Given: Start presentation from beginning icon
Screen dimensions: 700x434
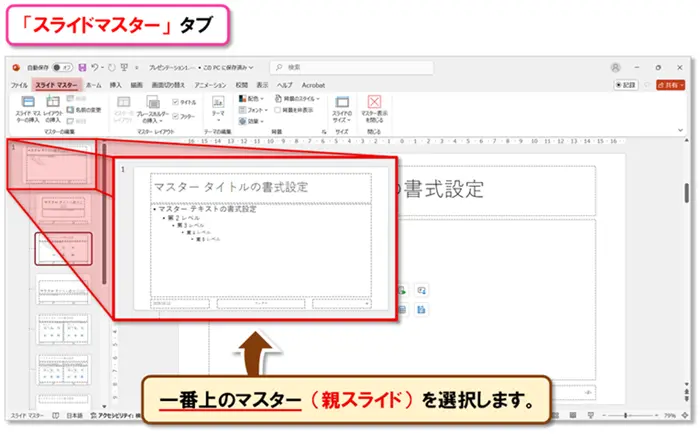Looking at the screenshot, I should (x=124, y=67).
